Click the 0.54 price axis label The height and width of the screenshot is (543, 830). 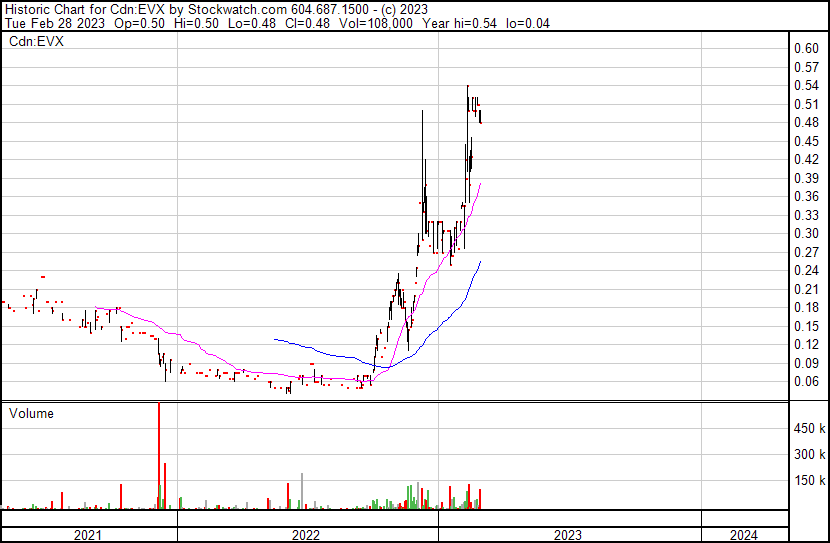pos(806,85)
